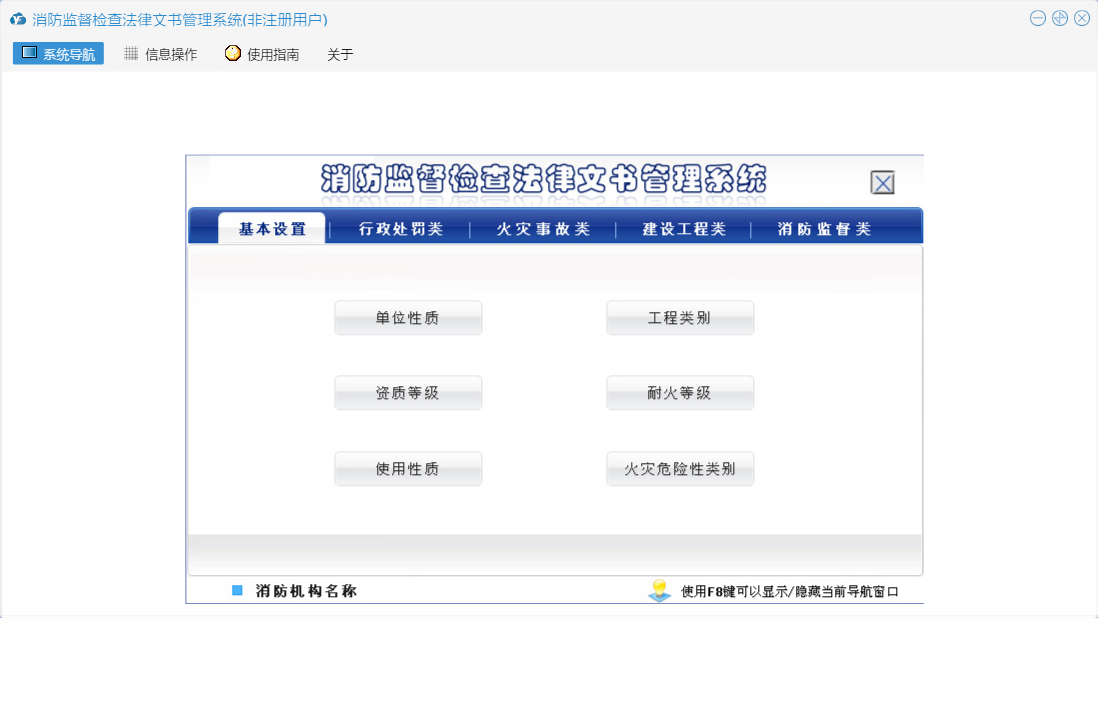Click the 单位性质 button

pyautogui.click(x=408, y=318)
